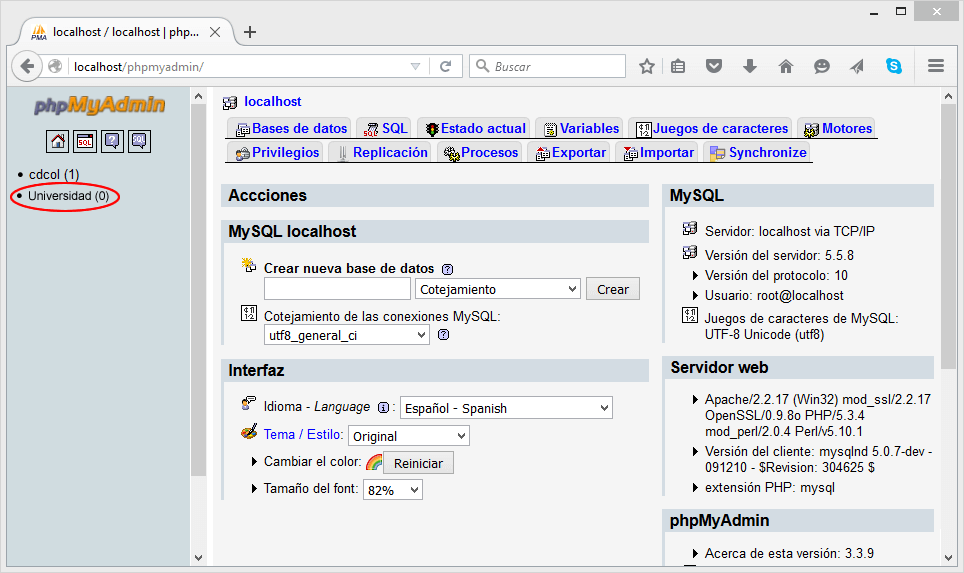
Task: Open the Importar tab
Action: pyautogui.click(x=659, y=152)
